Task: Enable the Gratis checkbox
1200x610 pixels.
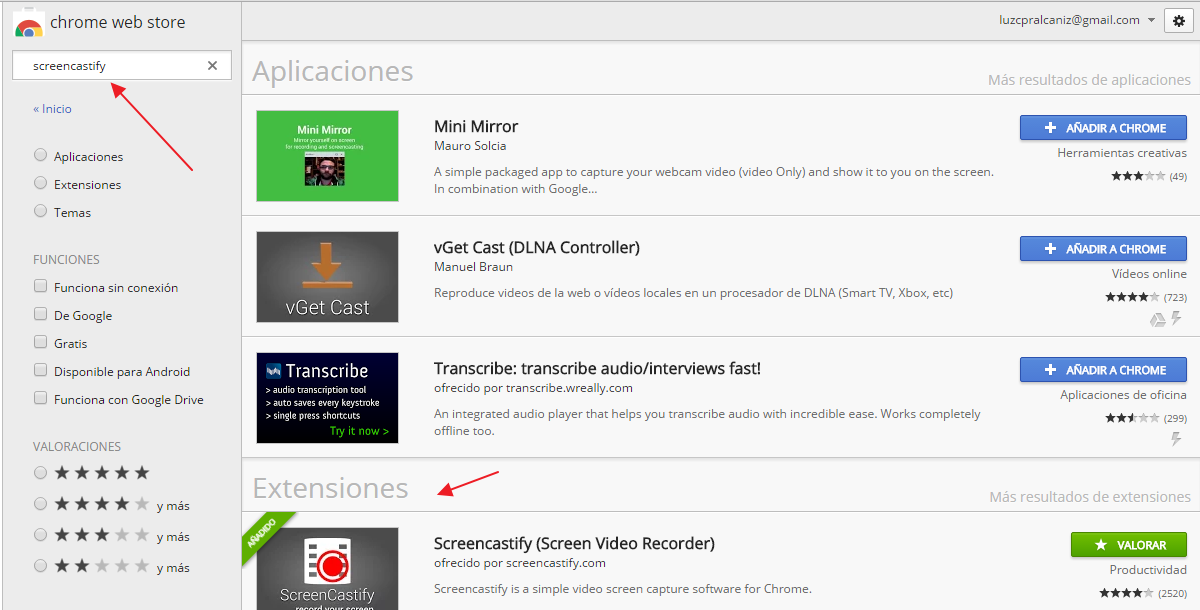Action: tap(40, 342)
